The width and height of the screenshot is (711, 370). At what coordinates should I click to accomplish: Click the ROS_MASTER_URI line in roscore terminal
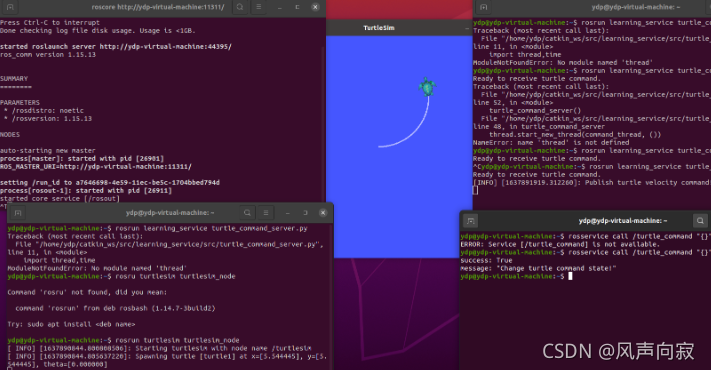[x=96, y=167]
